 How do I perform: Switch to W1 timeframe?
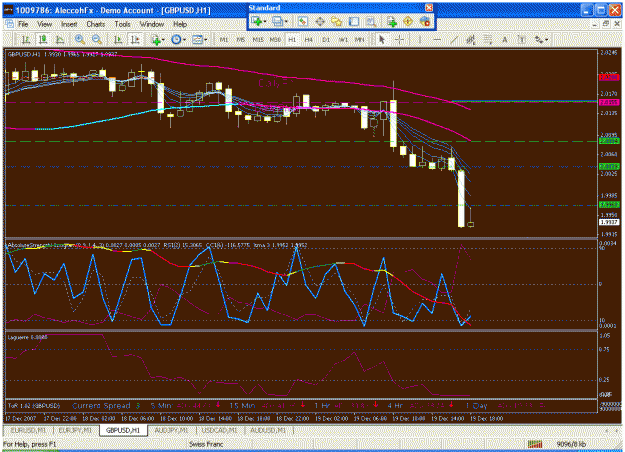coord(343,39)
